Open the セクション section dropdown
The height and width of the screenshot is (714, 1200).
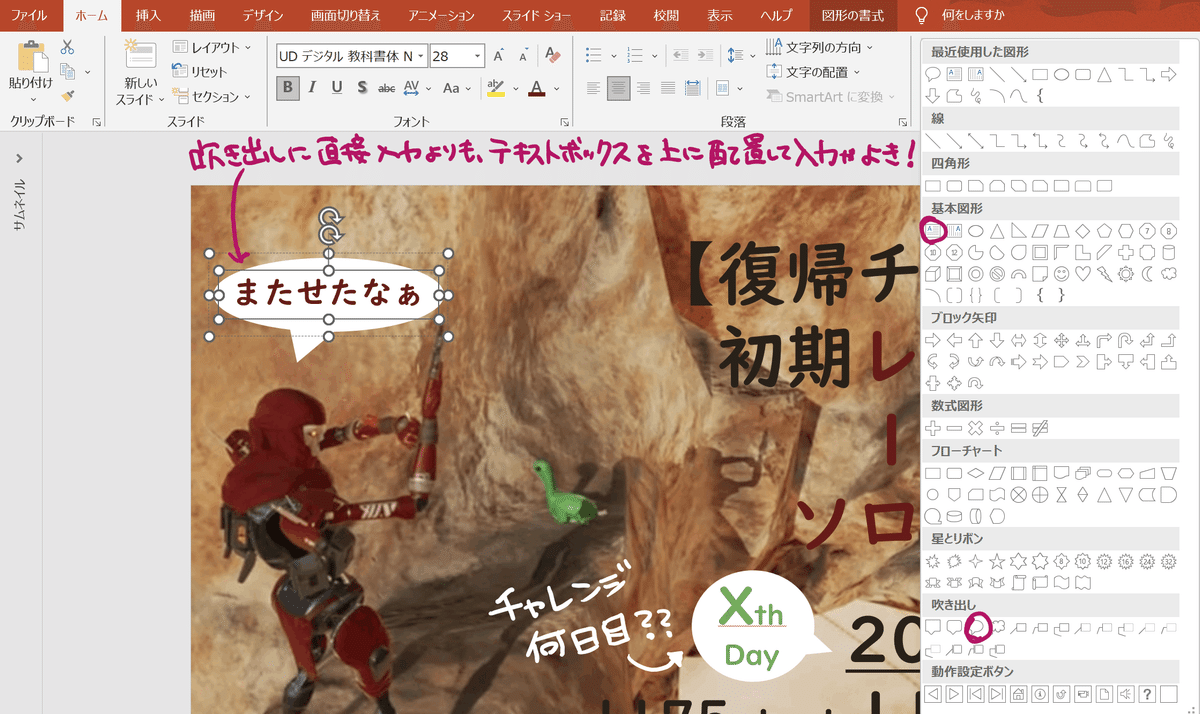210,96
